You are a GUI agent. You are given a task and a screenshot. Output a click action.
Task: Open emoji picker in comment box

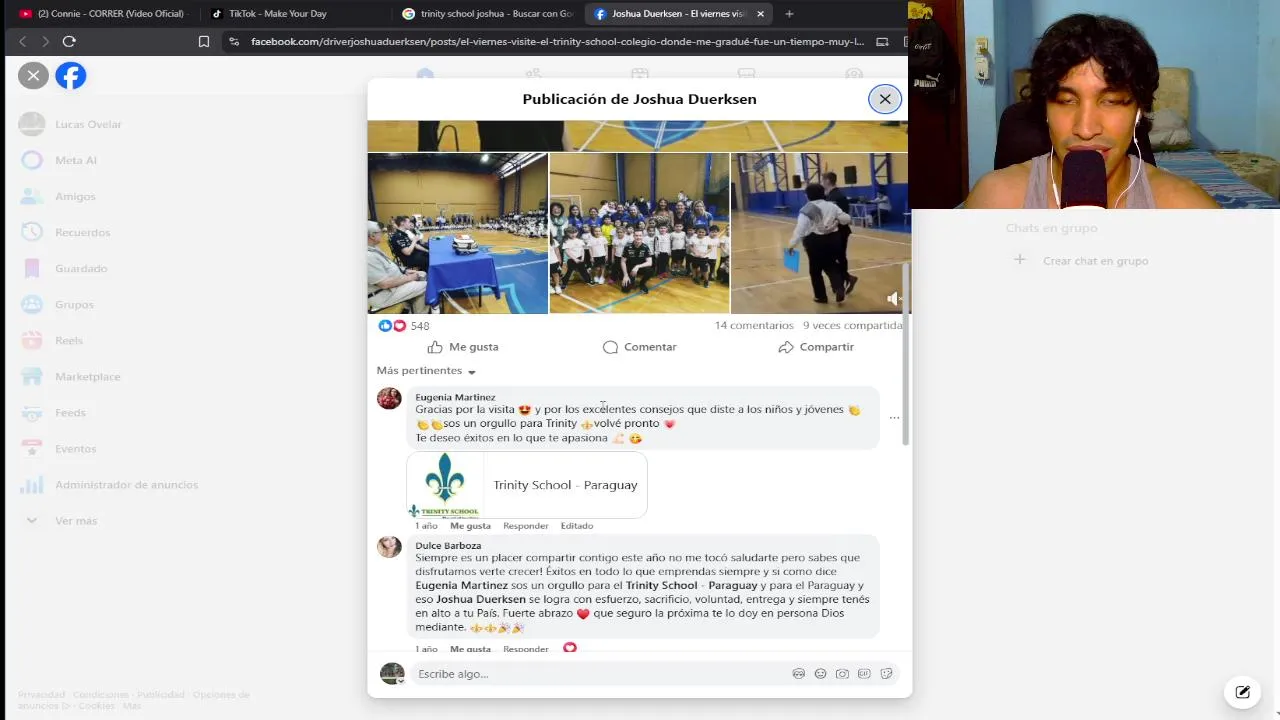coord(820,674)
